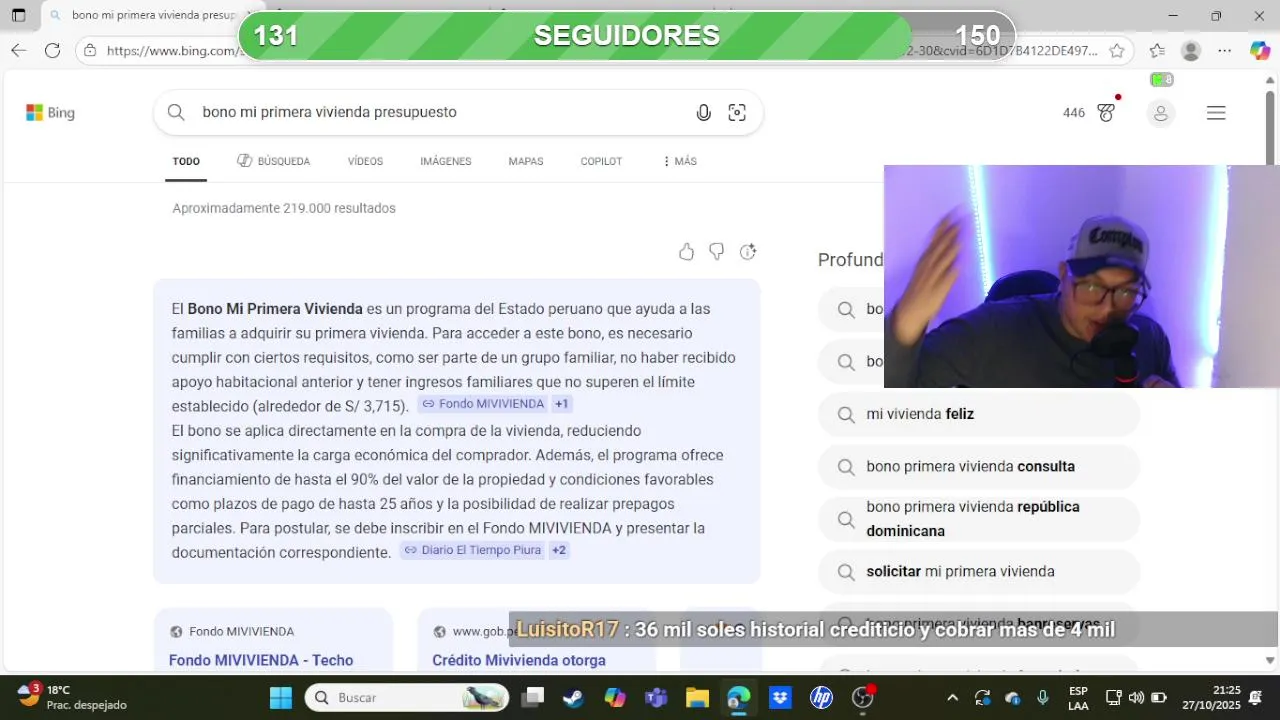This screenshot has width=1280, height=720.
Task: Switch to the MAPAS tab
Action: [x=526, y=161]
